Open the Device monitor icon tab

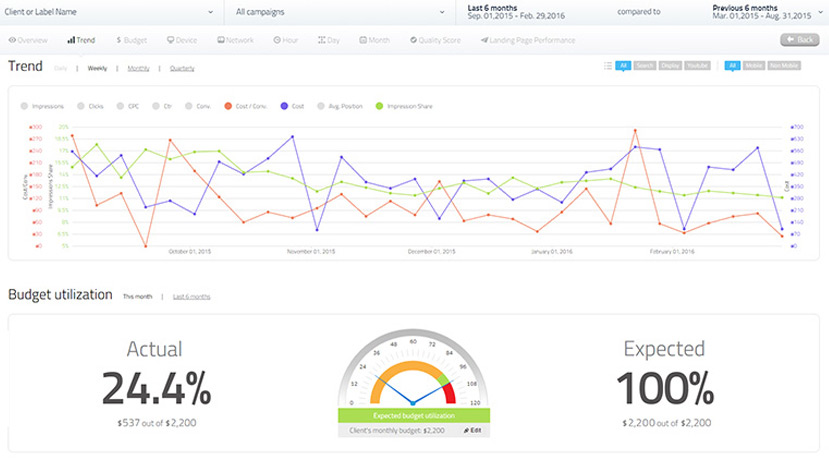pyautogui.click(x=182, y=40)
